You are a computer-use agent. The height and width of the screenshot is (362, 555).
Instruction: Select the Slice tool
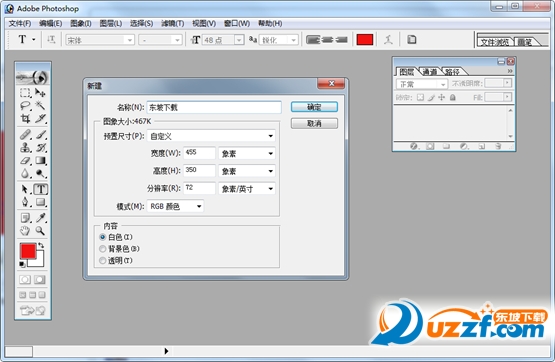click(x=40, y=119)
